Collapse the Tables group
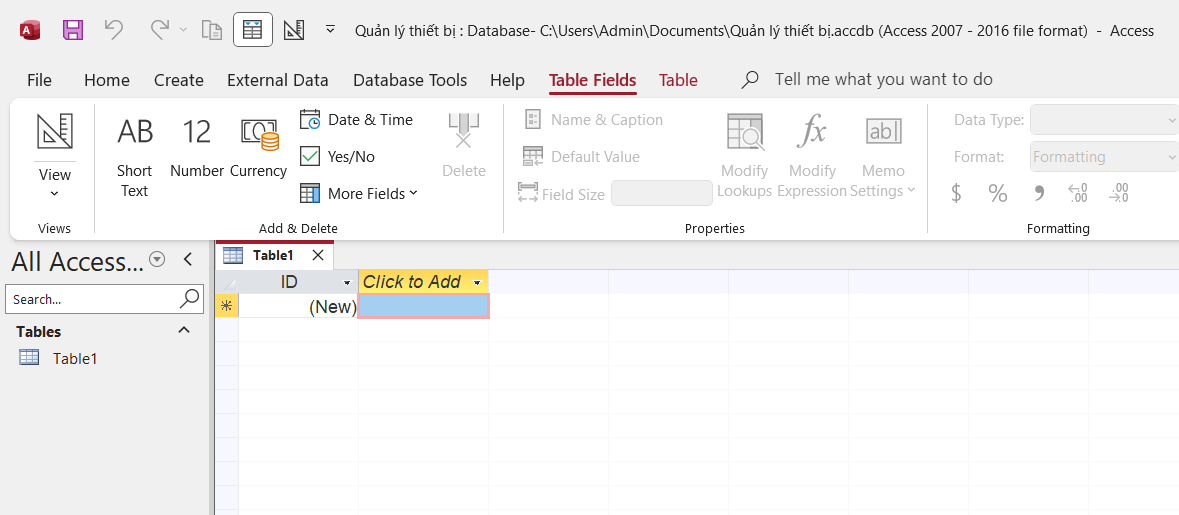Image resolution: width=1179 pixels, height=515 pixels. coord(183,331)
